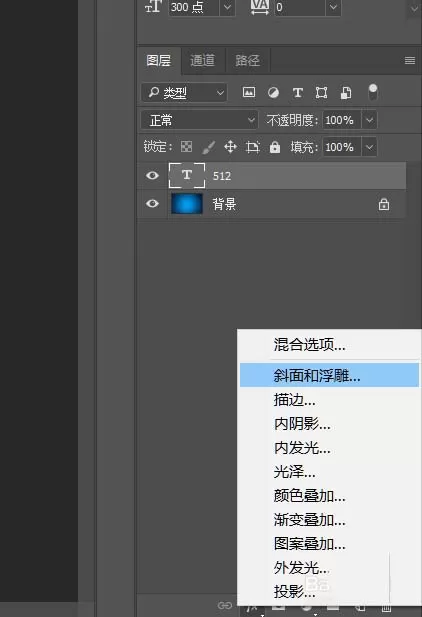The height and width of the screenshot is (617, 422).
Task: Hide the 背景 layer
Action: (152, 203)
